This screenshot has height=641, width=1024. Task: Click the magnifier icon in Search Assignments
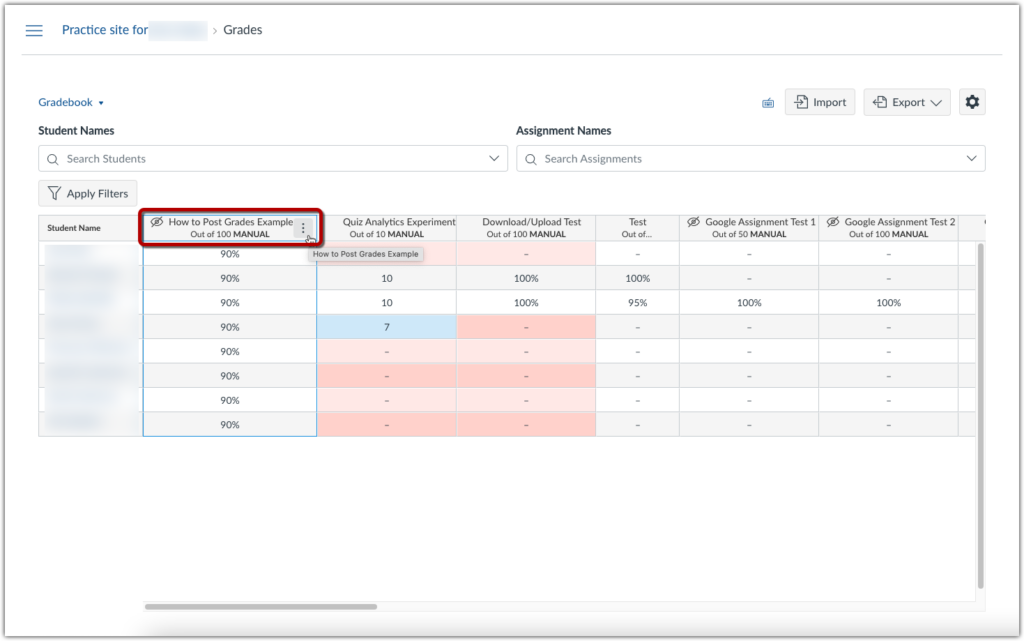[530, 158]
